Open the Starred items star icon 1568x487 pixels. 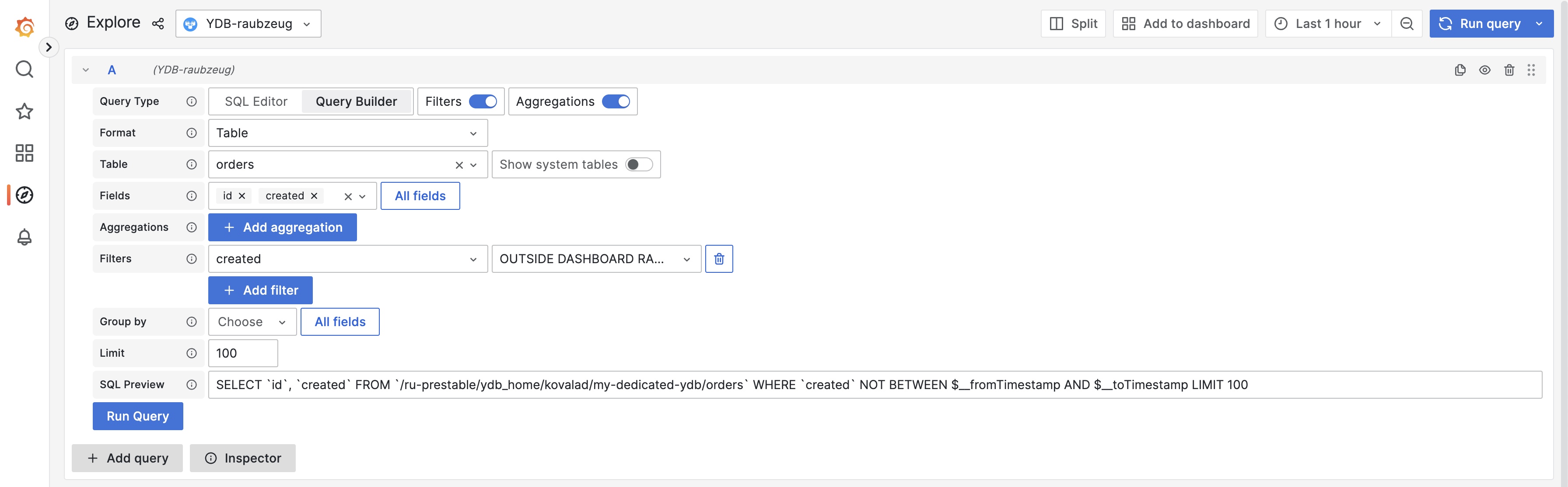pyautogui.click(x=24, y=111)
